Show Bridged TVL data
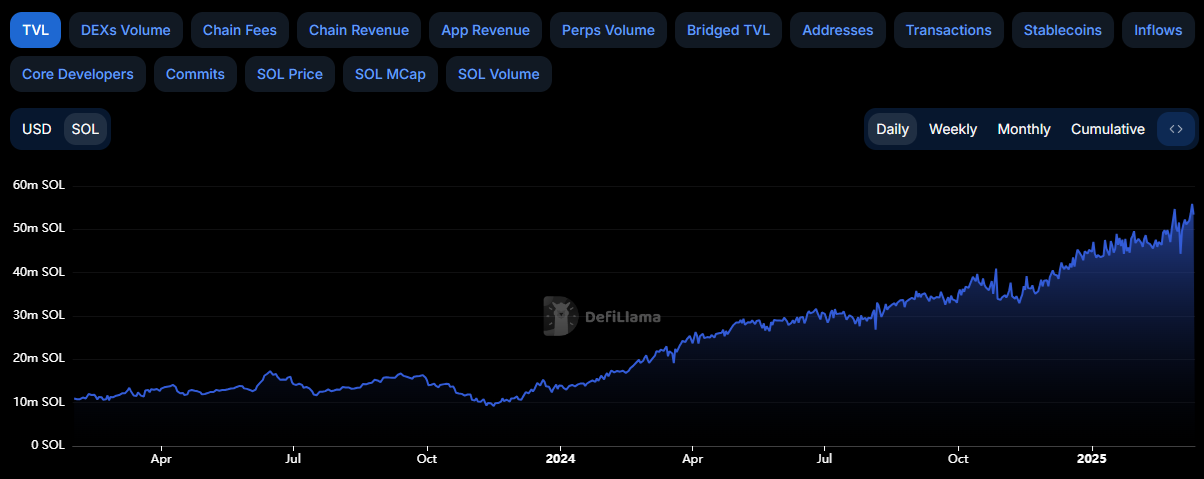This screenshot has width=1204, height=479. [x=728, y=30]
